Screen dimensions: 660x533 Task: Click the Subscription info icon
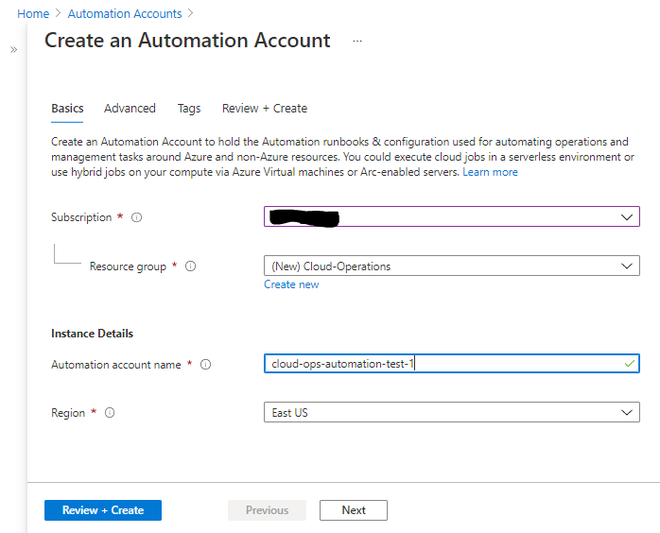(x=137, y=217)
